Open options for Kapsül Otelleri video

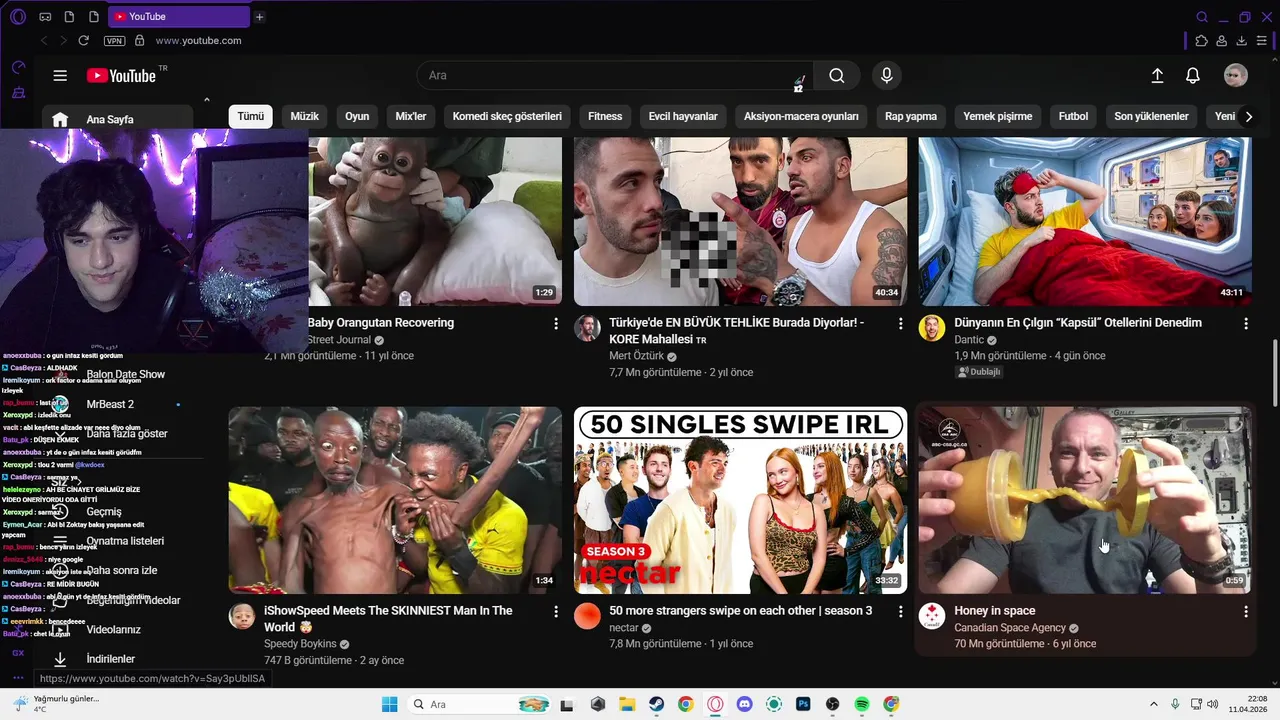click(x=1246, y=324)
